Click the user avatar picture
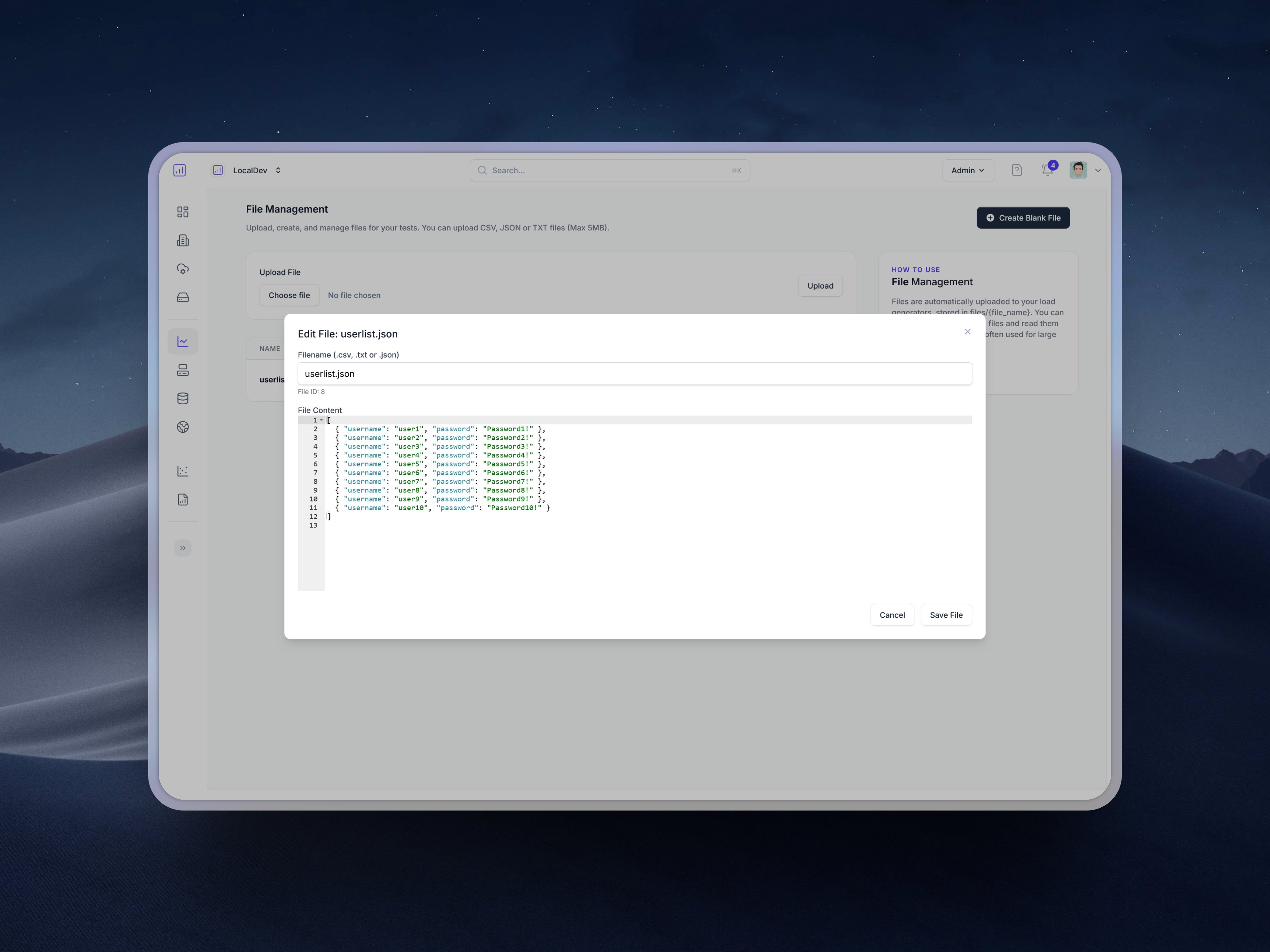Viewport: 1270px width, 952px height. [1078, 171]
